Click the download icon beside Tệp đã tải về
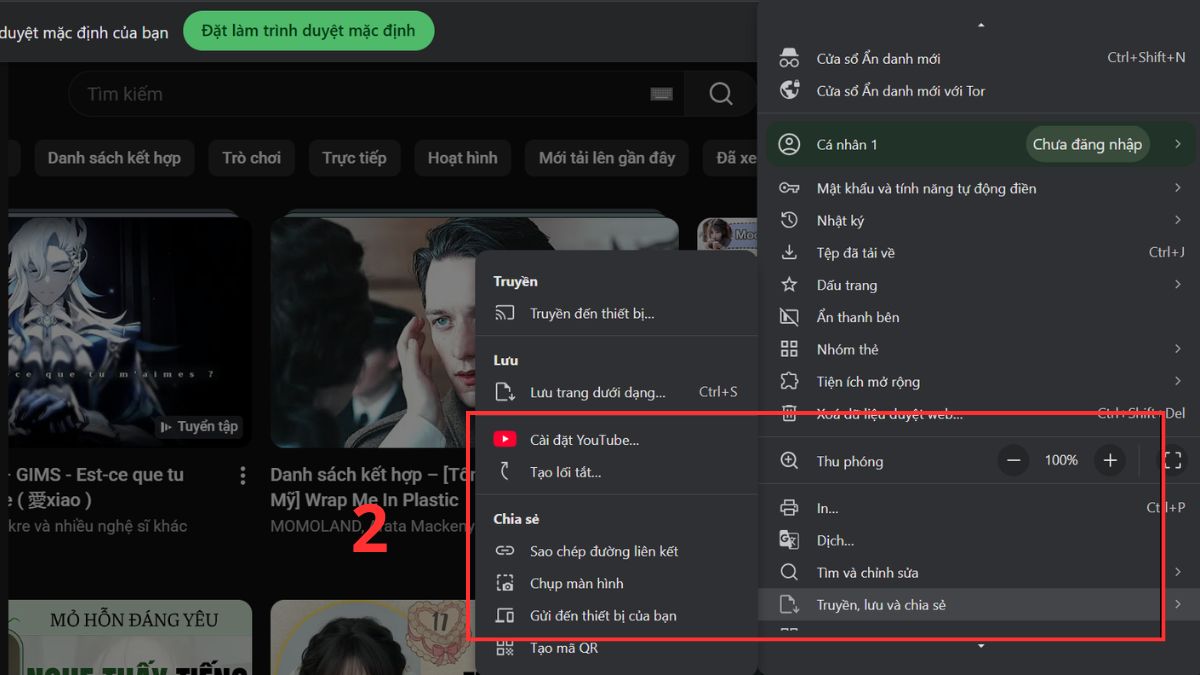1200x675 pixels. (790, 252)
